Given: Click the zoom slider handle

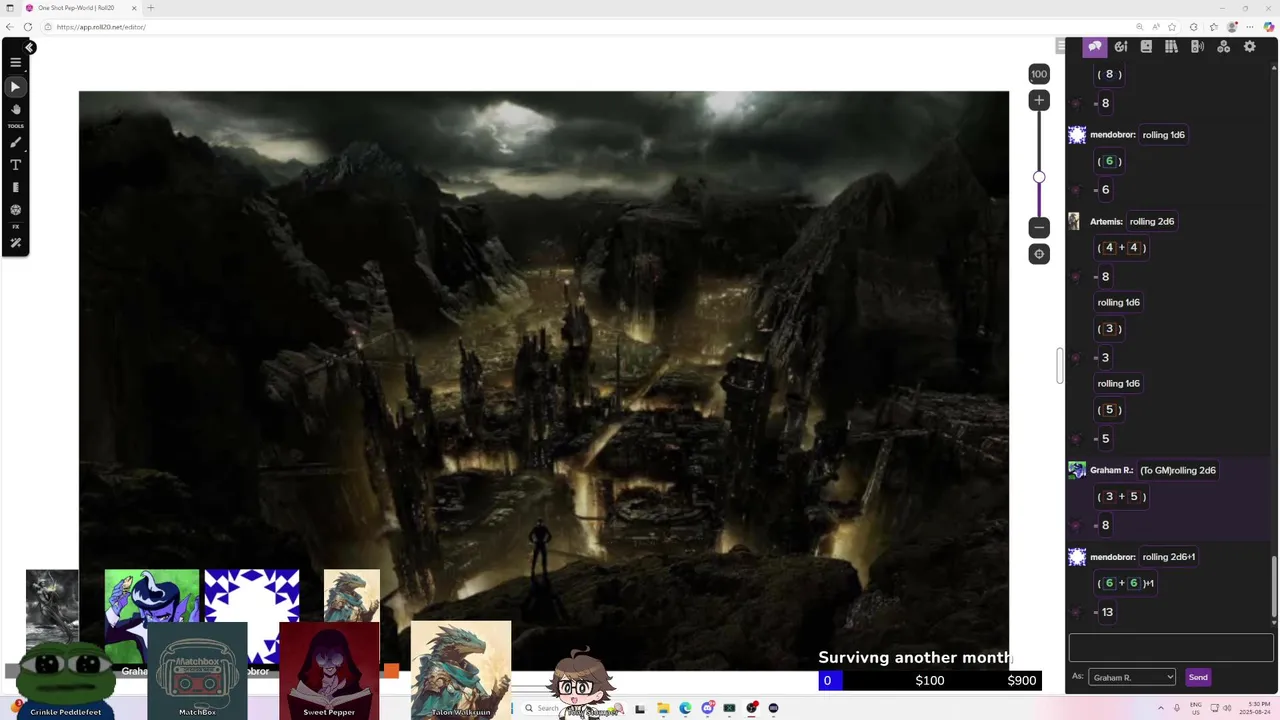Looking at the screenshot, I should click(1039, 177).
